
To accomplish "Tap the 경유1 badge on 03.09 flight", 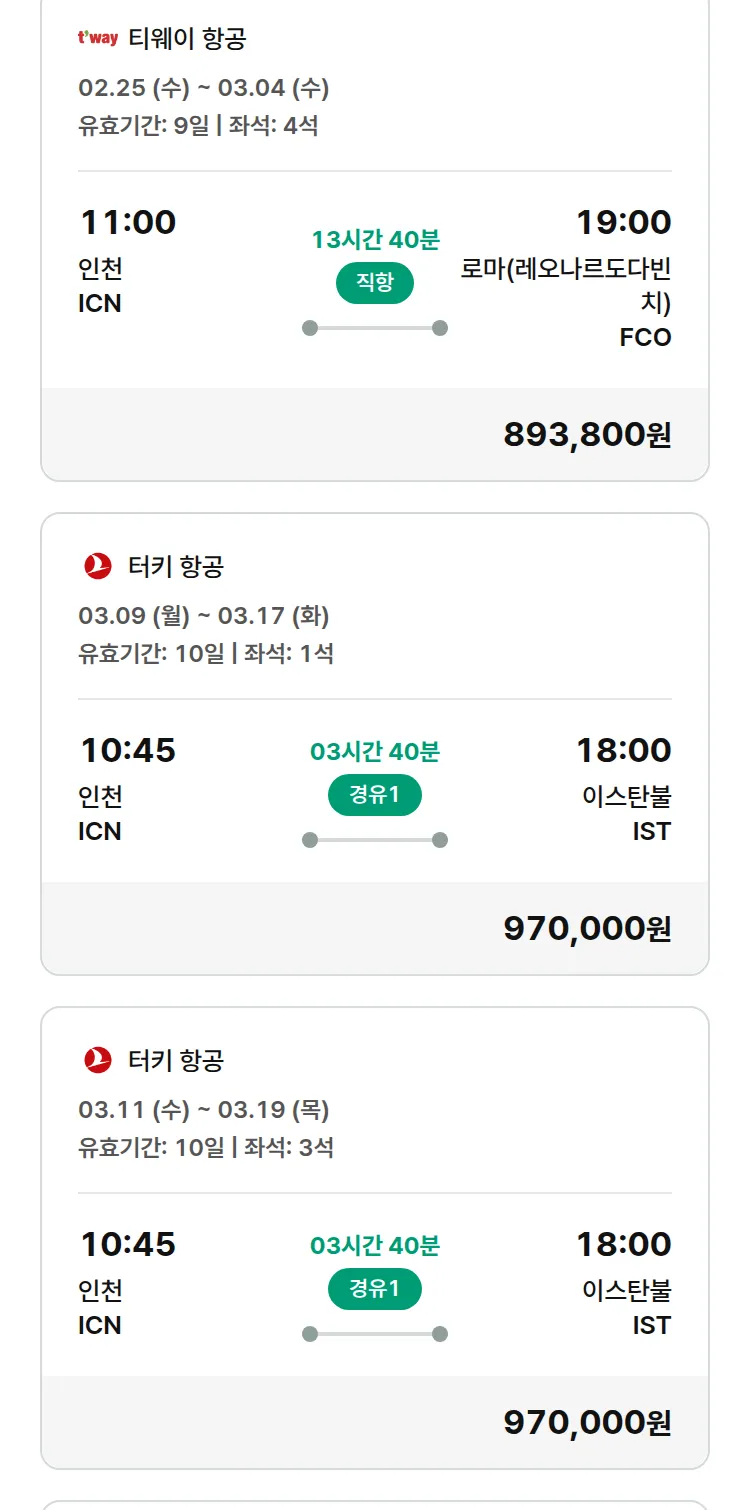I will click(375, 795).
